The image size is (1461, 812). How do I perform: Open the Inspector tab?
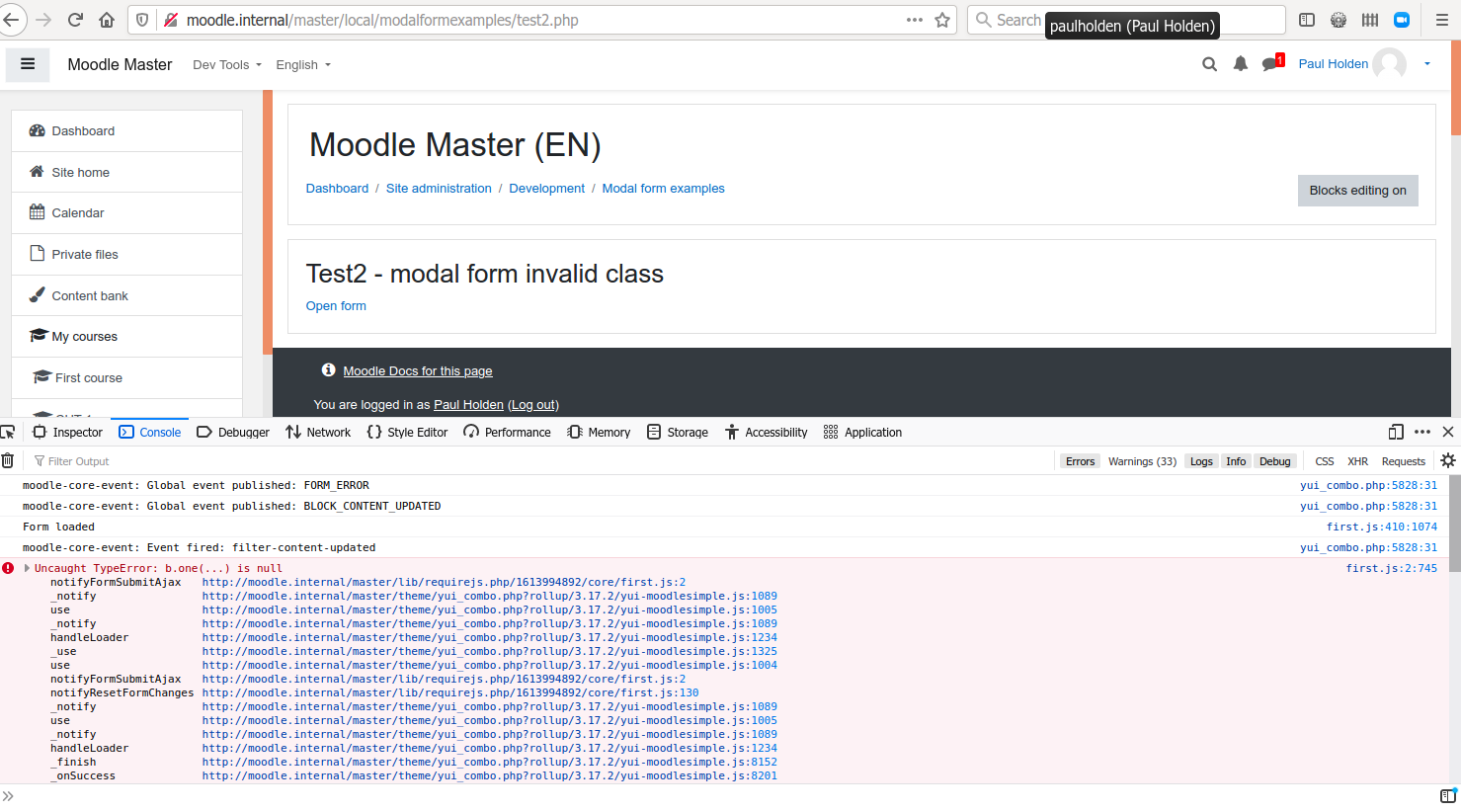tap(68, 432)
